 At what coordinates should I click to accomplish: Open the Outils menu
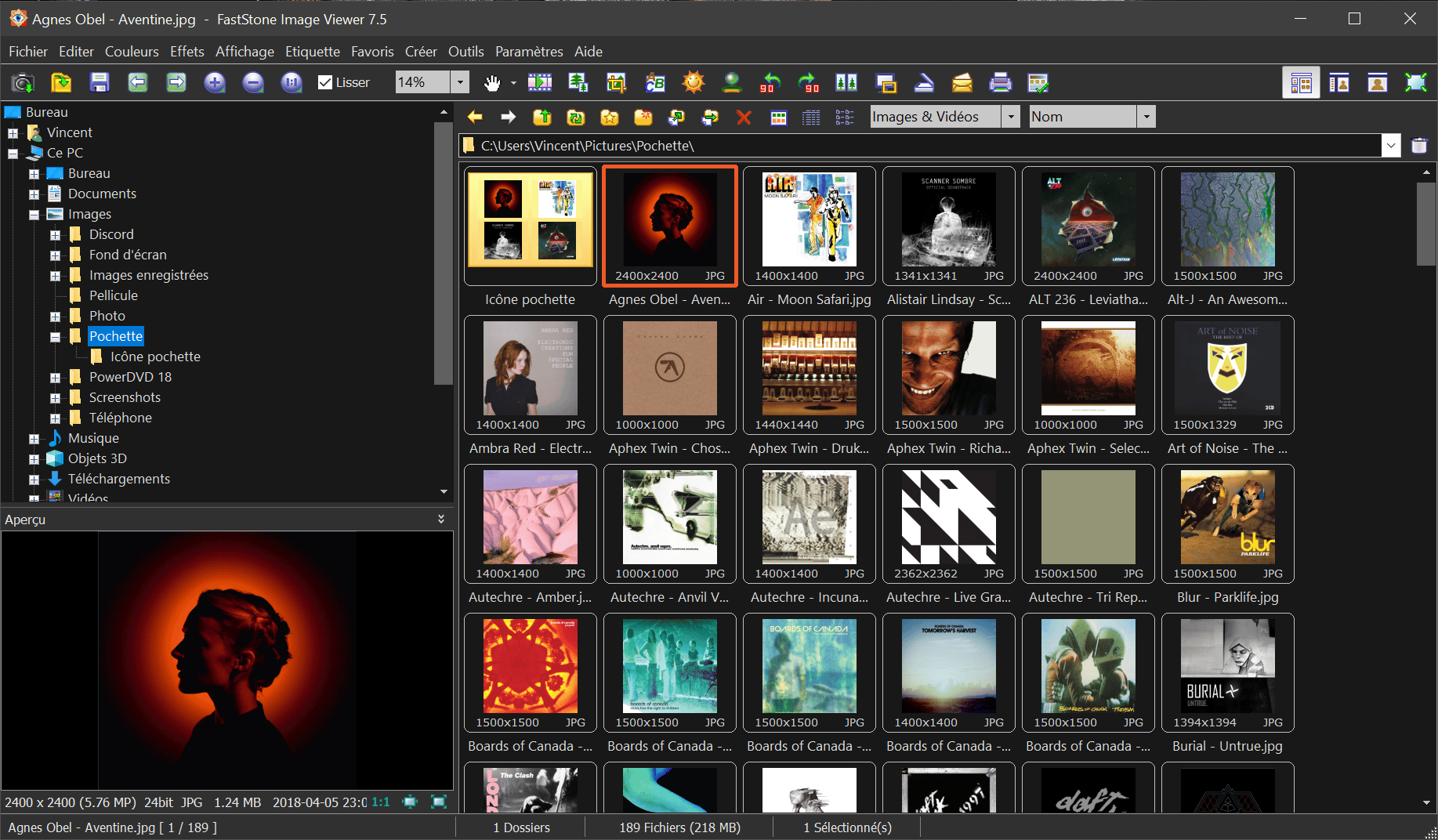[466, 52]
